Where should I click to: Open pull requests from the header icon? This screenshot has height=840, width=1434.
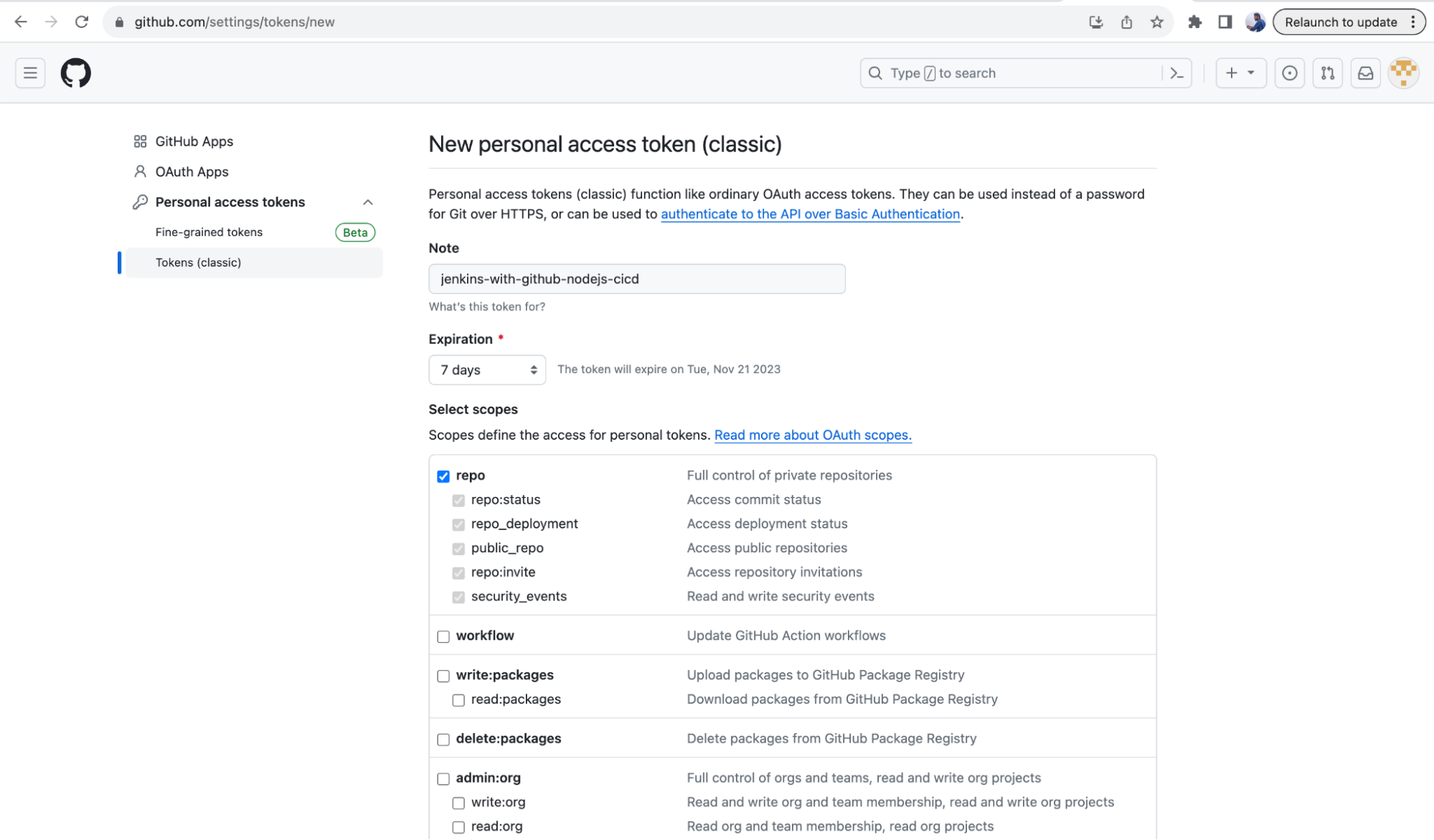coord(1327,72)
